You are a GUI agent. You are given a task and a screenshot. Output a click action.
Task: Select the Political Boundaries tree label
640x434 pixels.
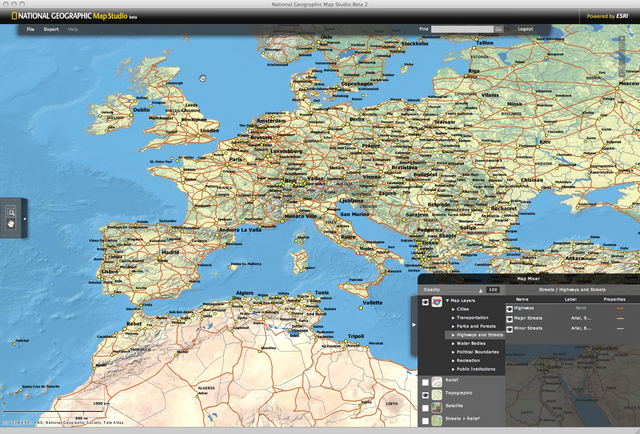pyautogui.click(x=478, y=352)
